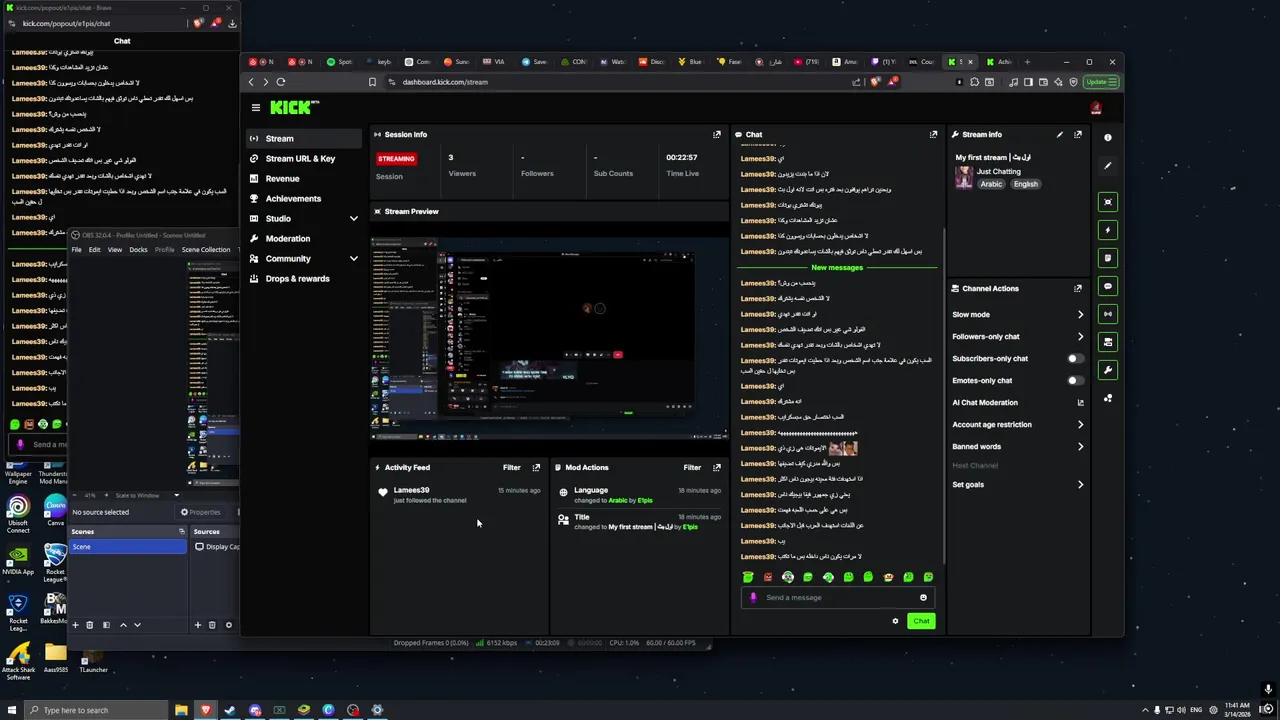Edit stream info with pencil icon

coord(1060,134)
